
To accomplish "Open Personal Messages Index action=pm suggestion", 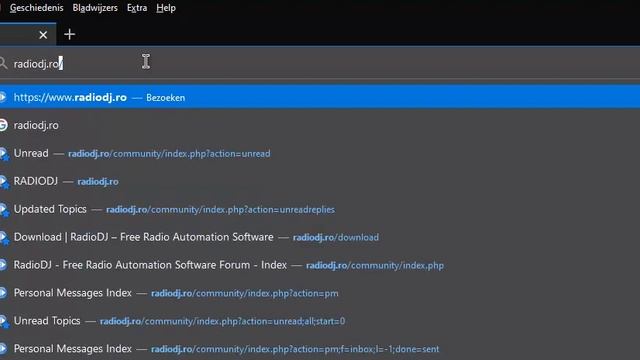I will click(x=320, y=293).
